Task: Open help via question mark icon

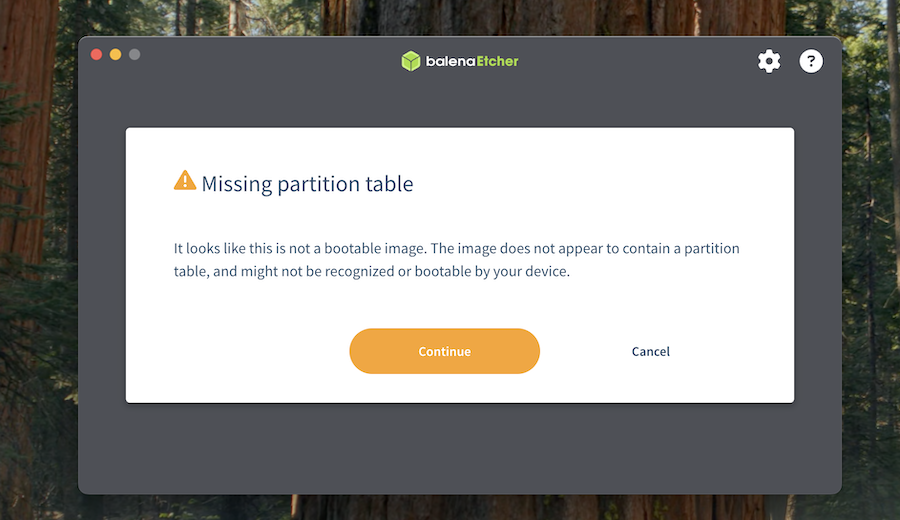Action: click(x=811, y=62)
